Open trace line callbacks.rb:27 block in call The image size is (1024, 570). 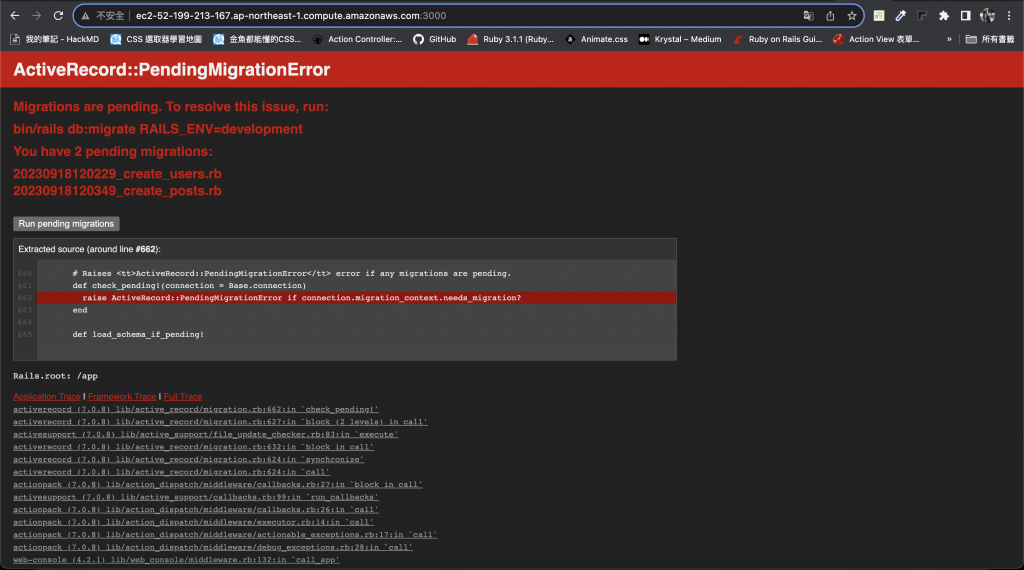[218, 484]
